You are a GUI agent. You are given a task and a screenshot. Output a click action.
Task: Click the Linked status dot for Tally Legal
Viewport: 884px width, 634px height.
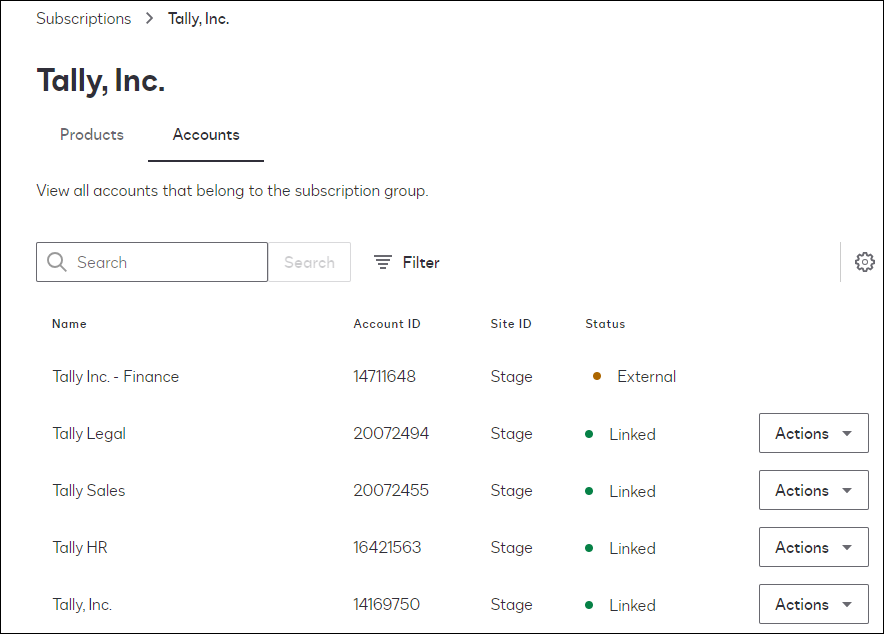tap(589, 434)
